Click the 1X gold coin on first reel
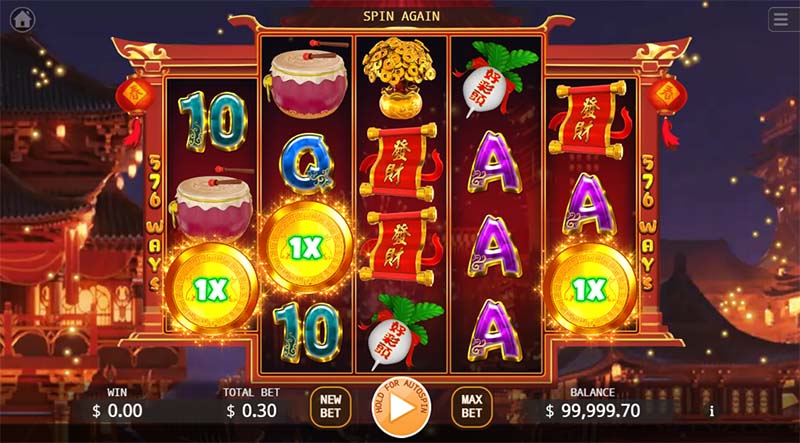 211,289
